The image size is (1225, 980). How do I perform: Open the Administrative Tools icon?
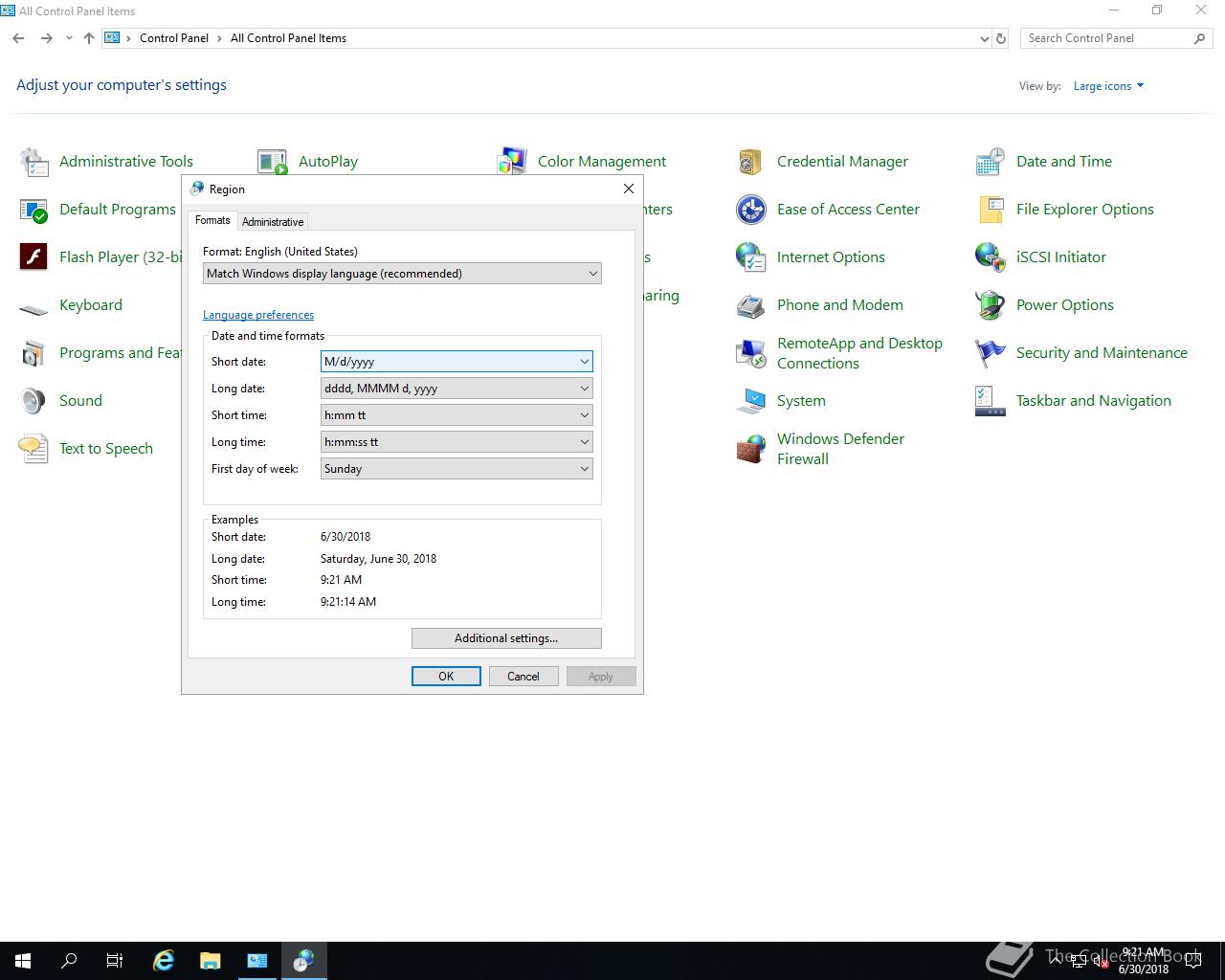point(33,162)
